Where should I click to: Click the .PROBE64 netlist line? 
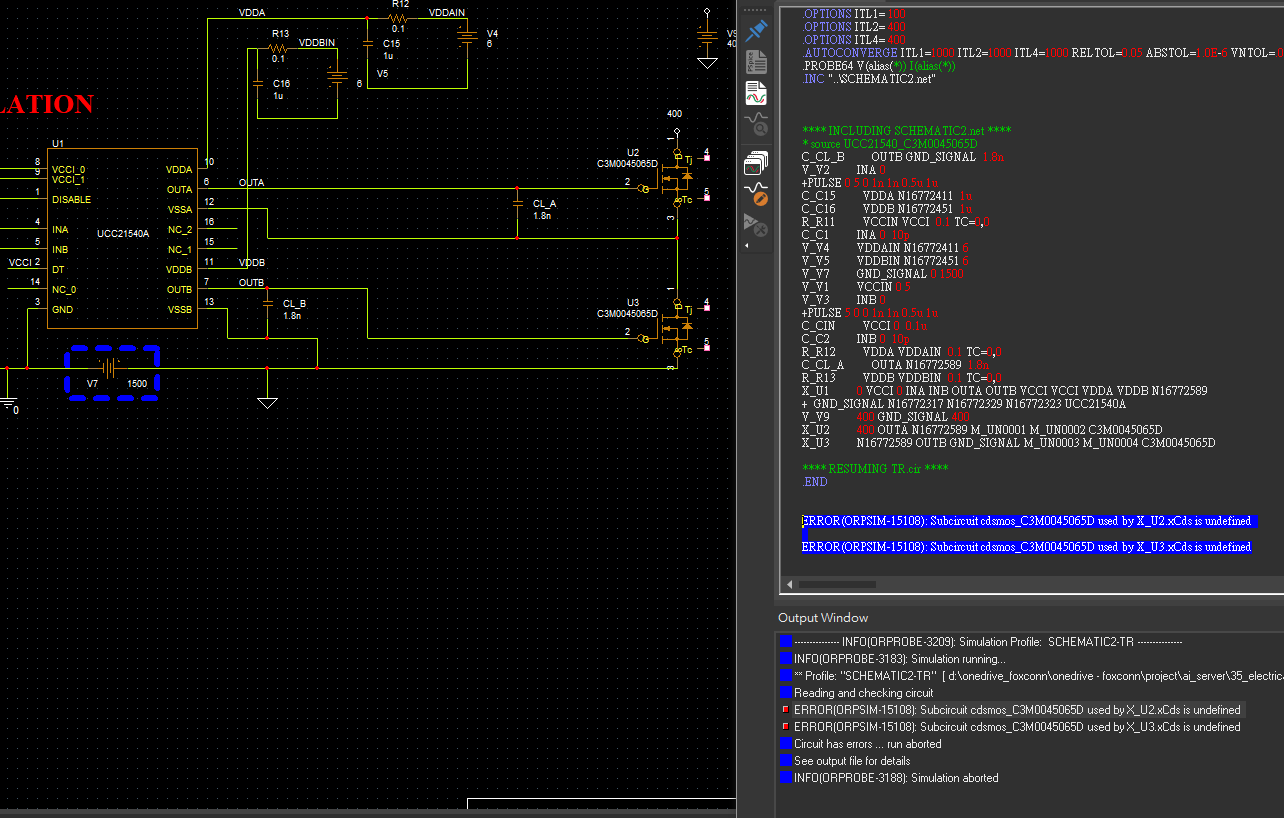point(879,66)
